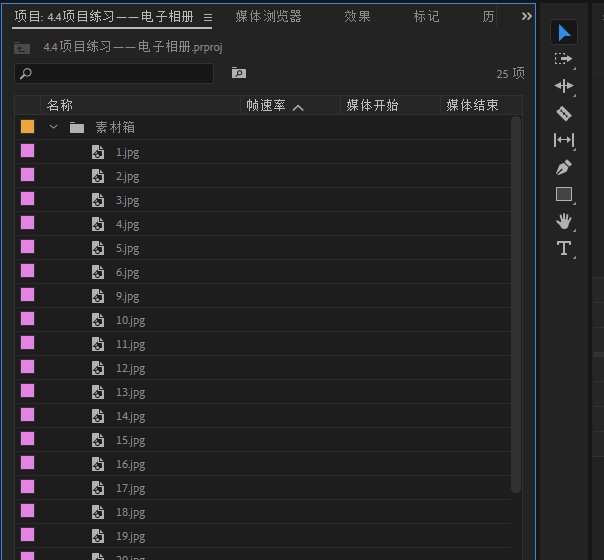Viewport: 604px width, 560px height.
Task: Click the search field in project panel
Action: pos(115,74)
